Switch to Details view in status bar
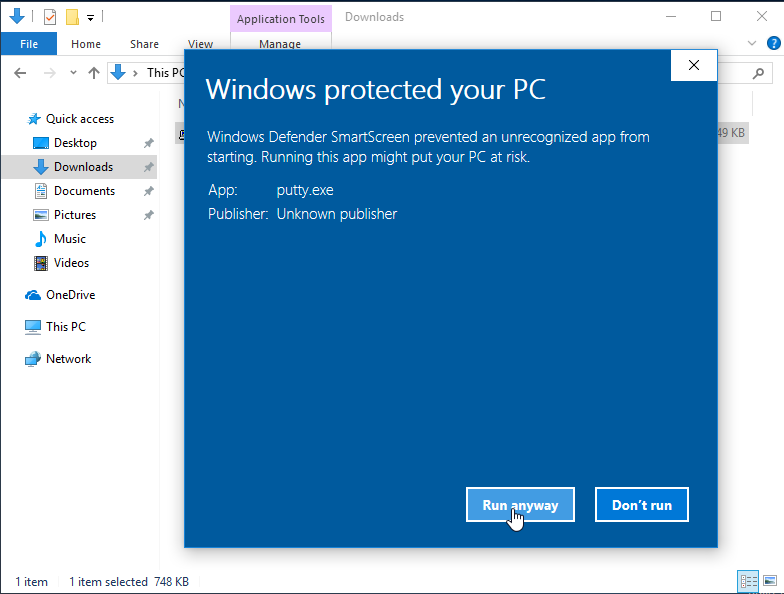The image size is (784, 594). tap(747, 581)
